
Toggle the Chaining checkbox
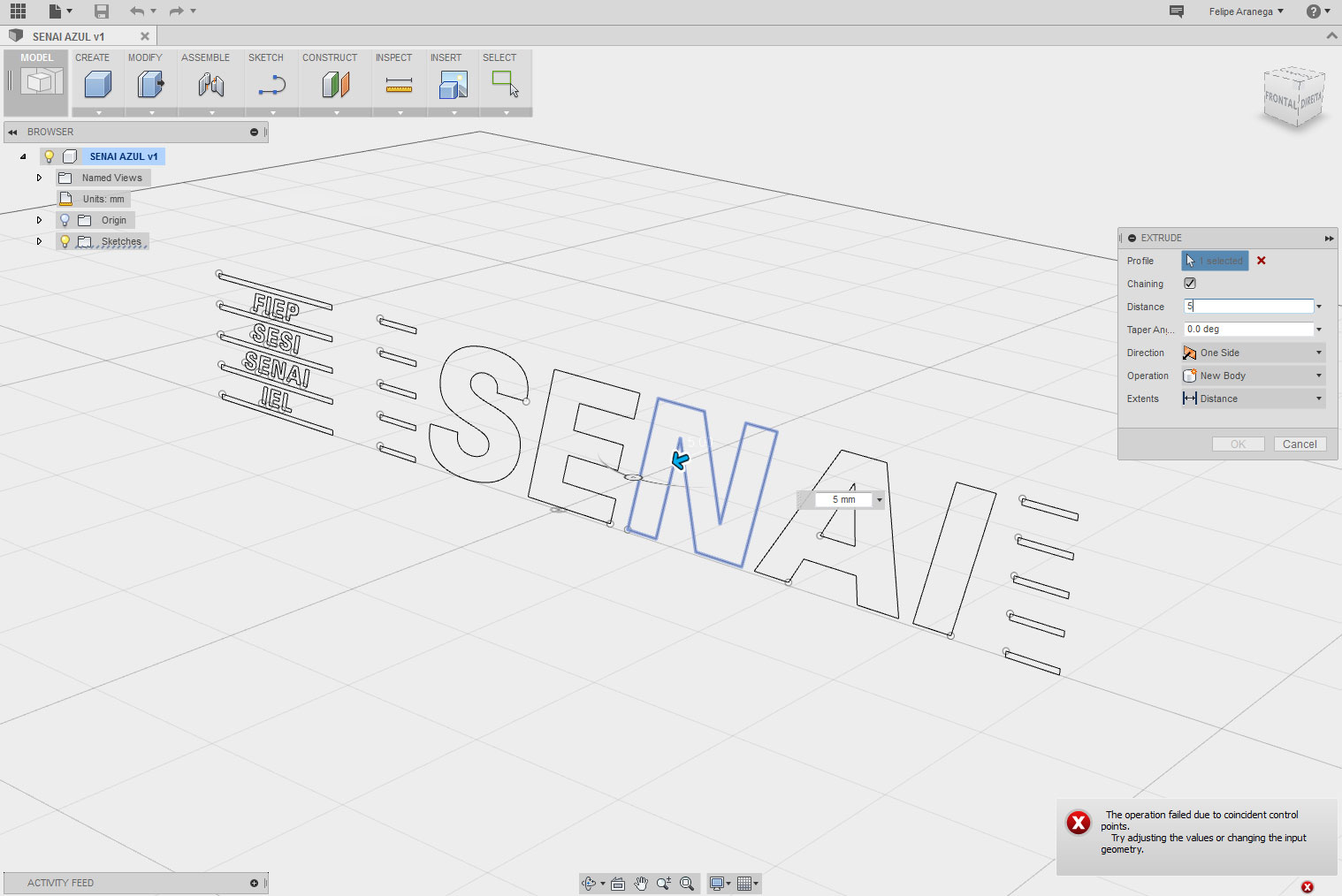click(1190, 284)
